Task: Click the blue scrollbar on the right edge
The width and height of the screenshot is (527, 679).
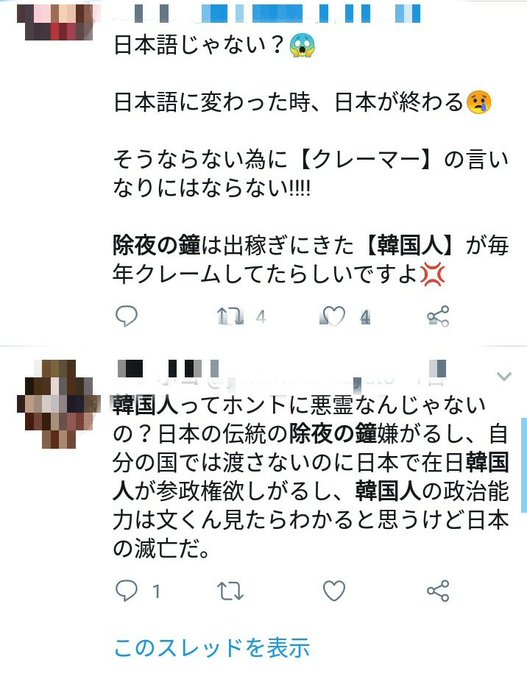Action: point(524,465)
